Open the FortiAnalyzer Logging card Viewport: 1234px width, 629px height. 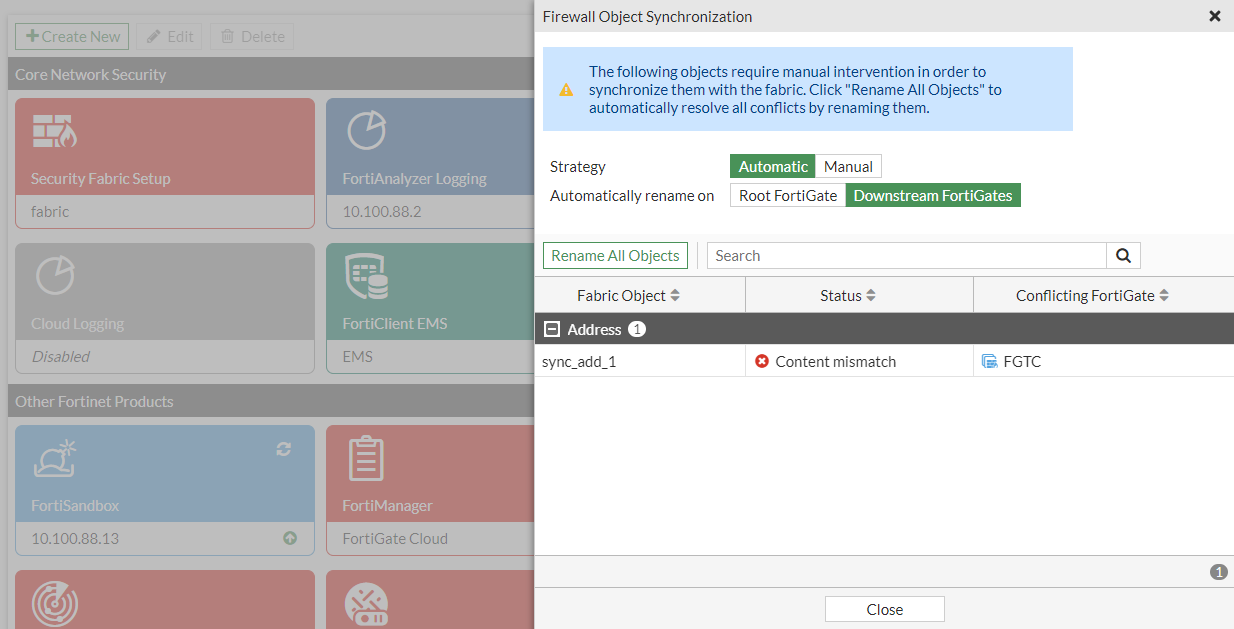click(431, 163)
